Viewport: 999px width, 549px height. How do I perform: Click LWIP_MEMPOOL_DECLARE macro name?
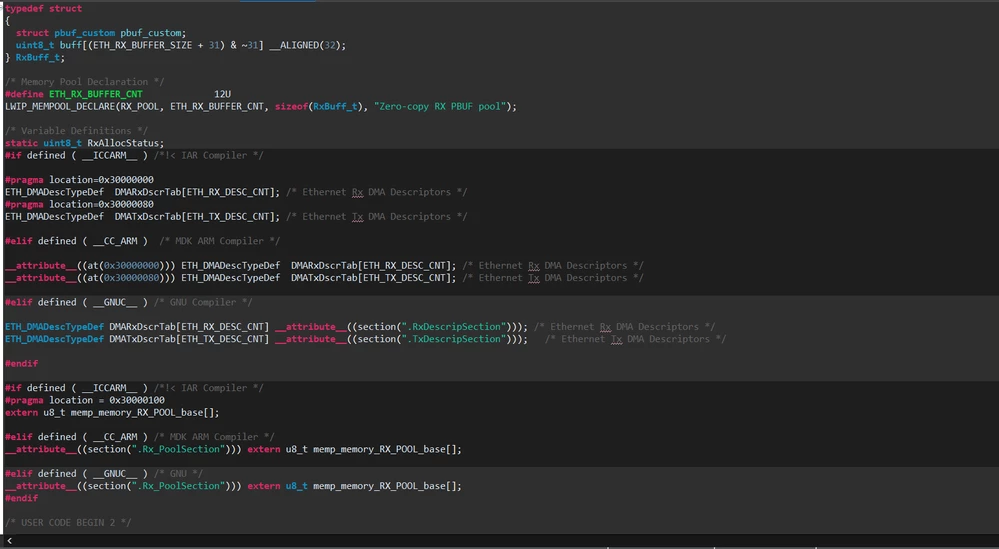(x=60, y=106)
